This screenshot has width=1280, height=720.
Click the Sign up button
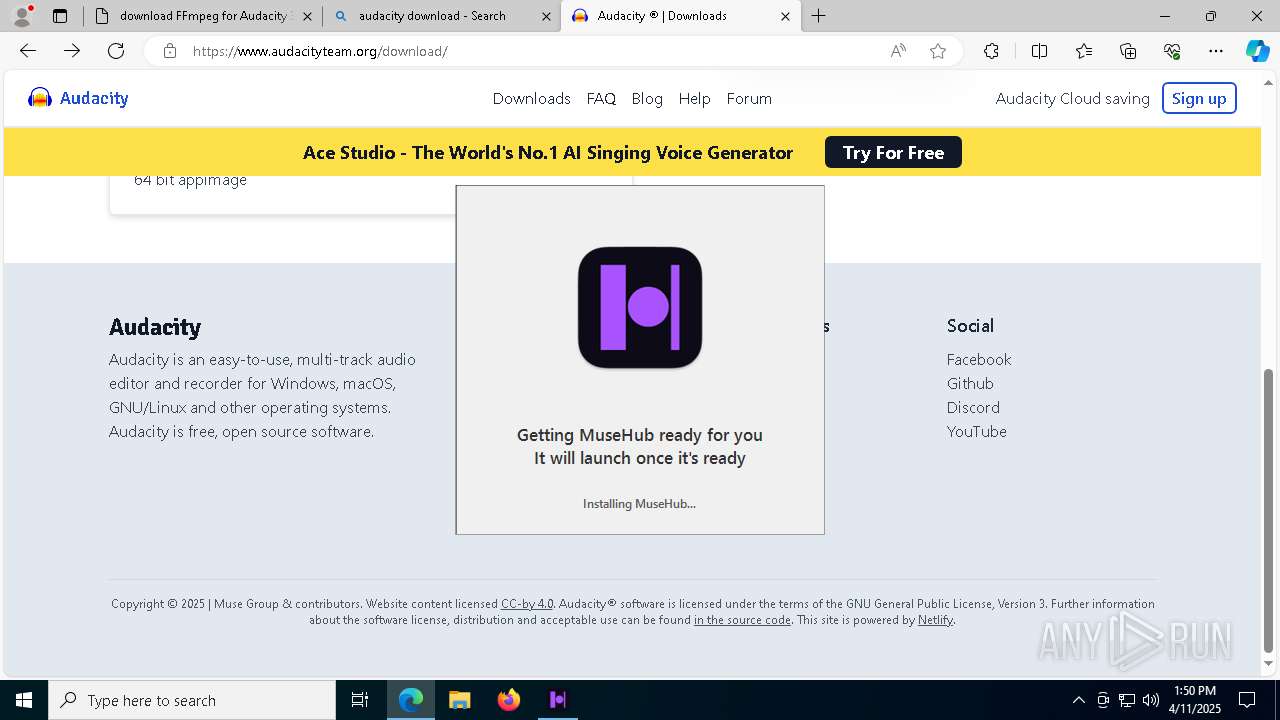(x=1199, y=98)
